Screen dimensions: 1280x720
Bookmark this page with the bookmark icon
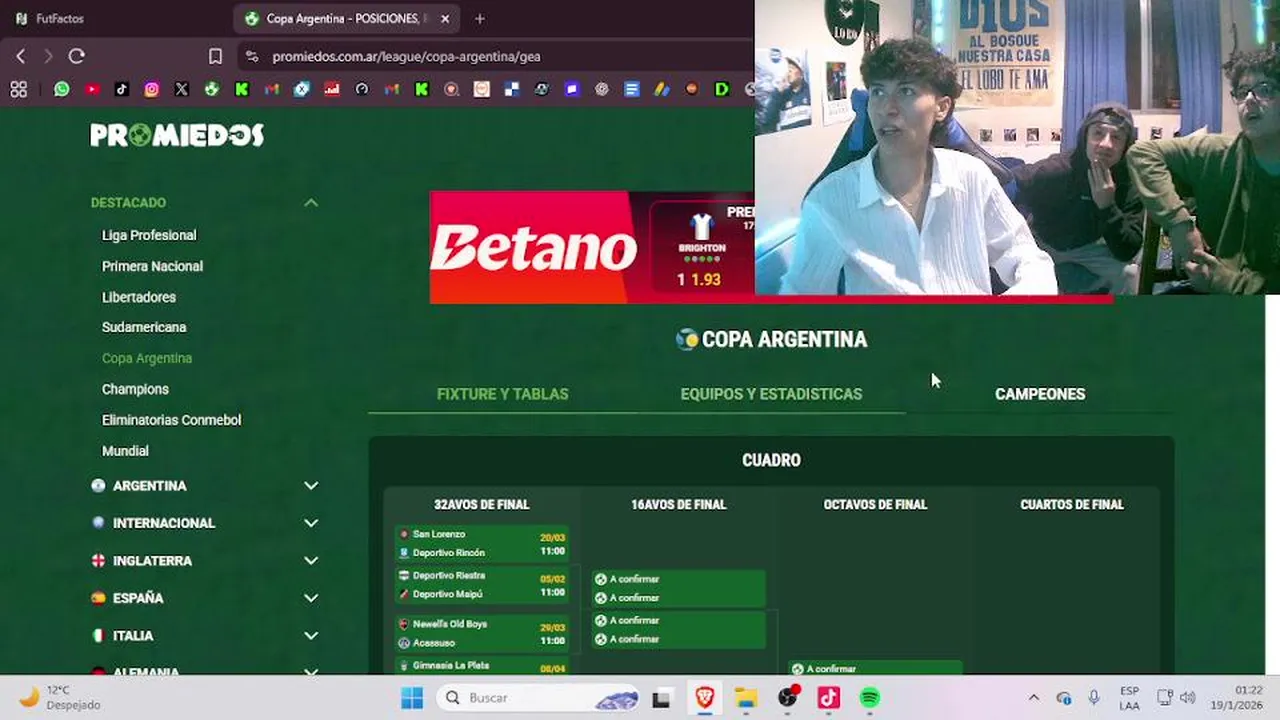pyautogui.click(x=215, y=56)
